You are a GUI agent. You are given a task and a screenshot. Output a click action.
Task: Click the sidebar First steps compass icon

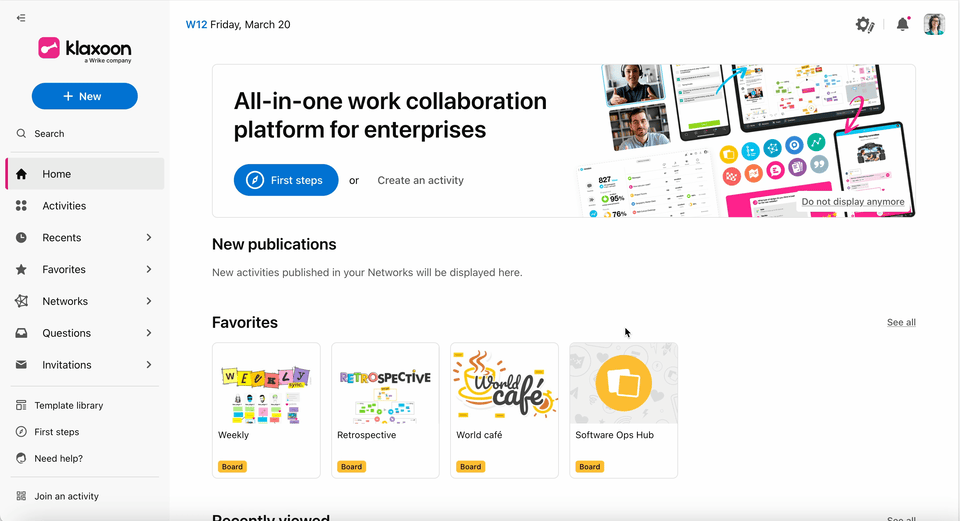click(x=21, y=432)
